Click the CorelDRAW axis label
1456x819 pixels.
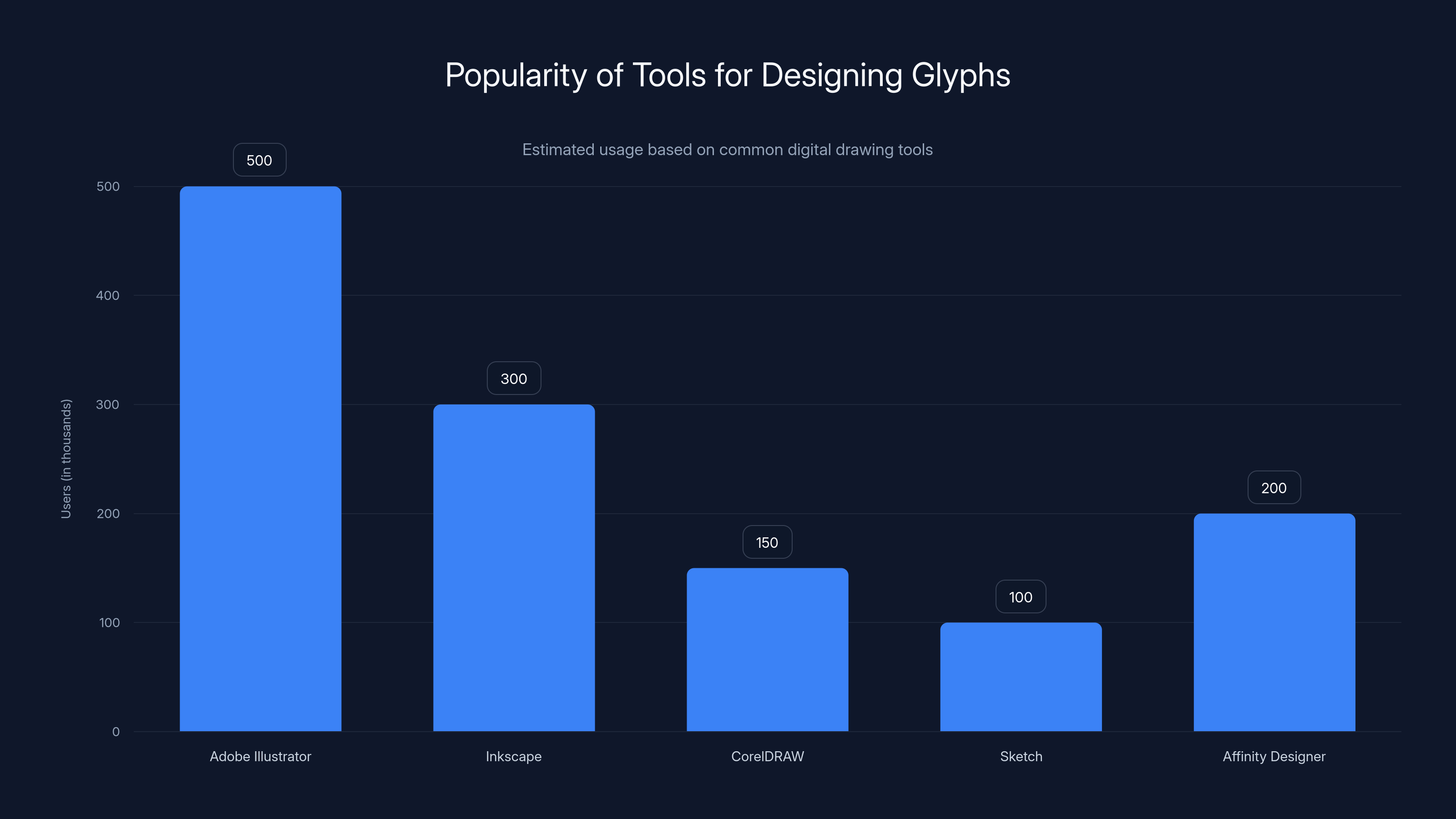768,756
